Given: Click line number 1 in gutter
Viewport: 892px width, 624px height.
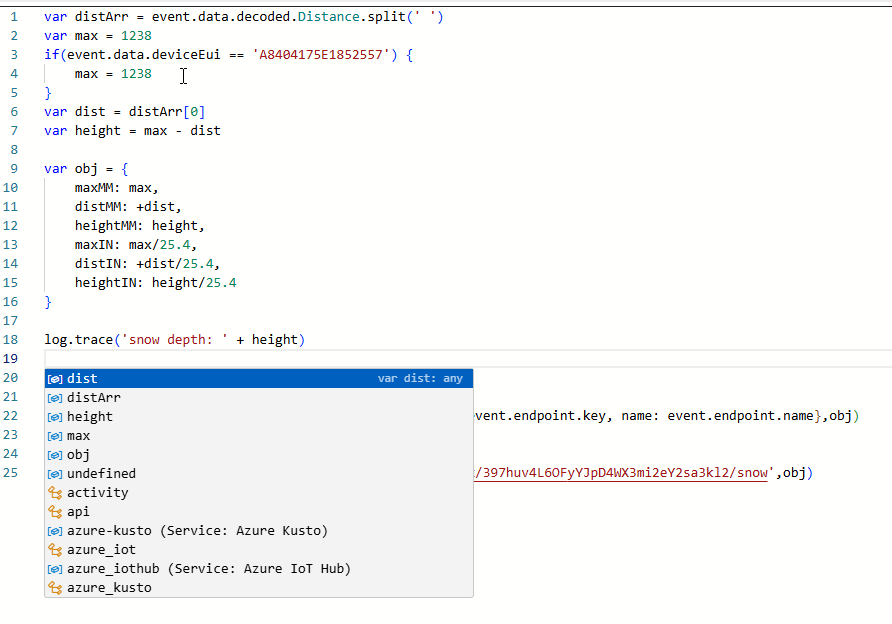Looking at the screenshot, I should pos(14,17).
